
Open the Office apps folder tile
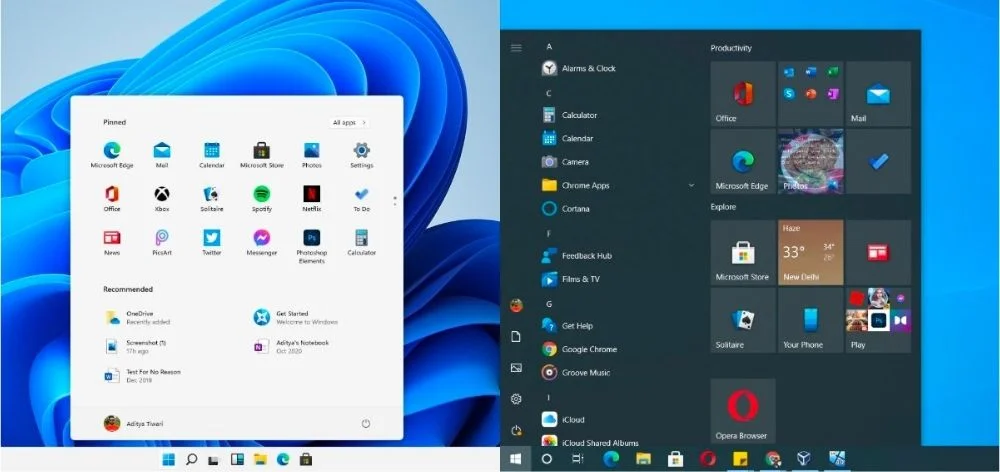(x=811, y=94)
